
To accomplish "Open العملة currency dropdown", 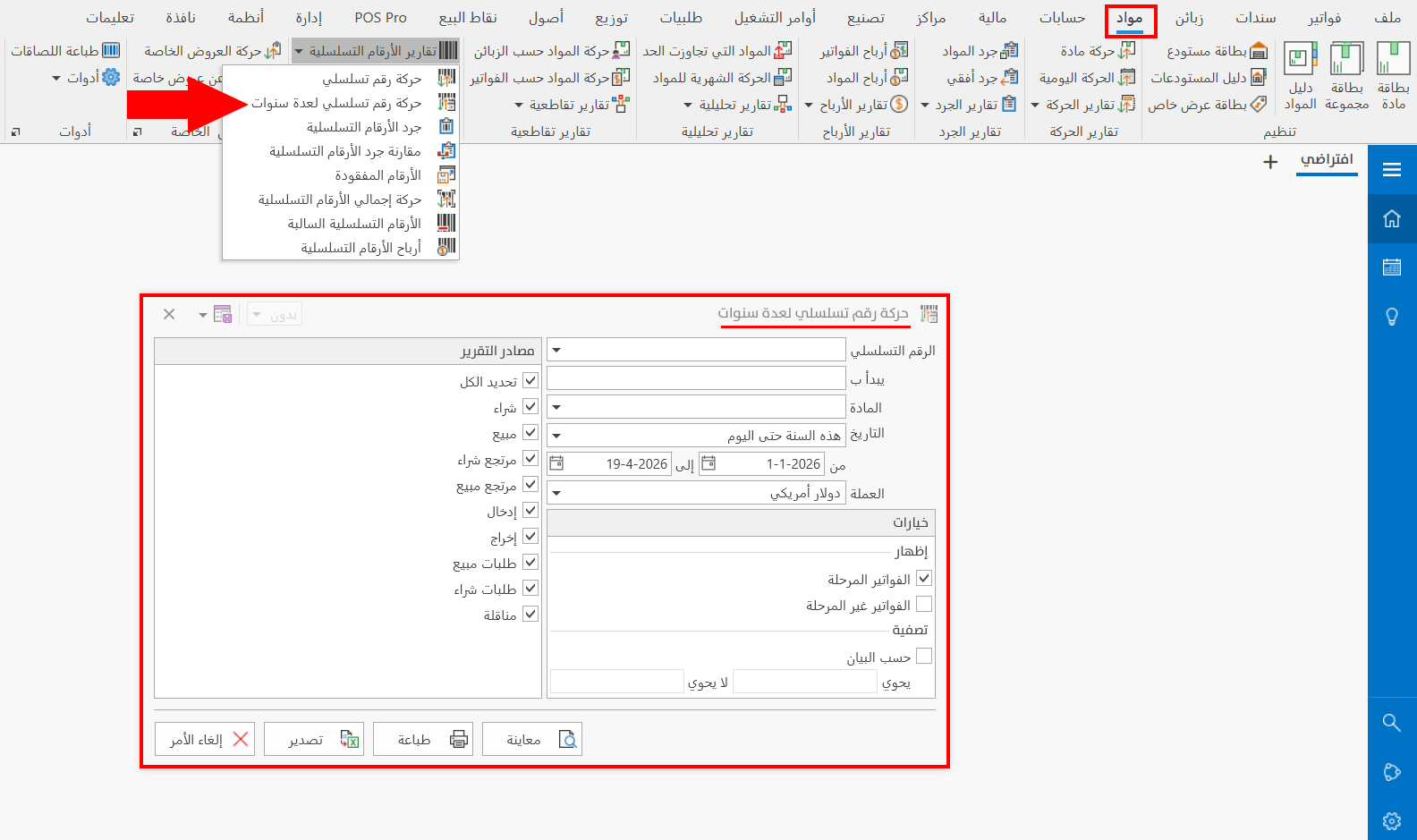I will click(x=556, y=493).
